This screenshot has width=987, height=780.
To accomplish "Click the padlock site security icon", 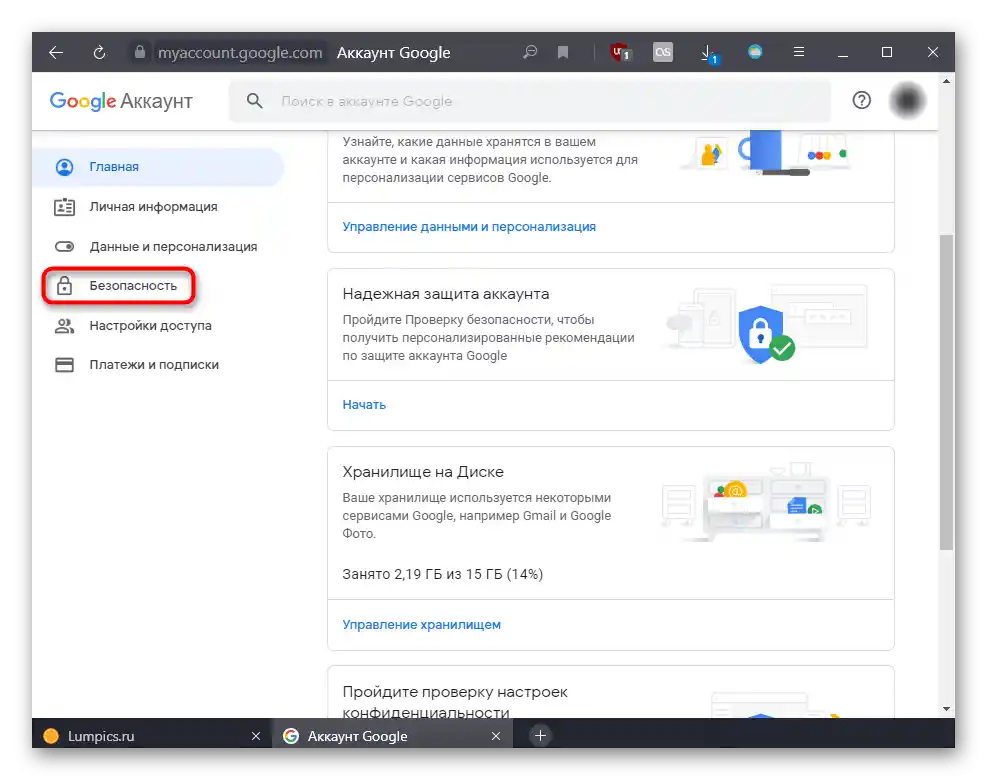I will [x=140, y=52].
